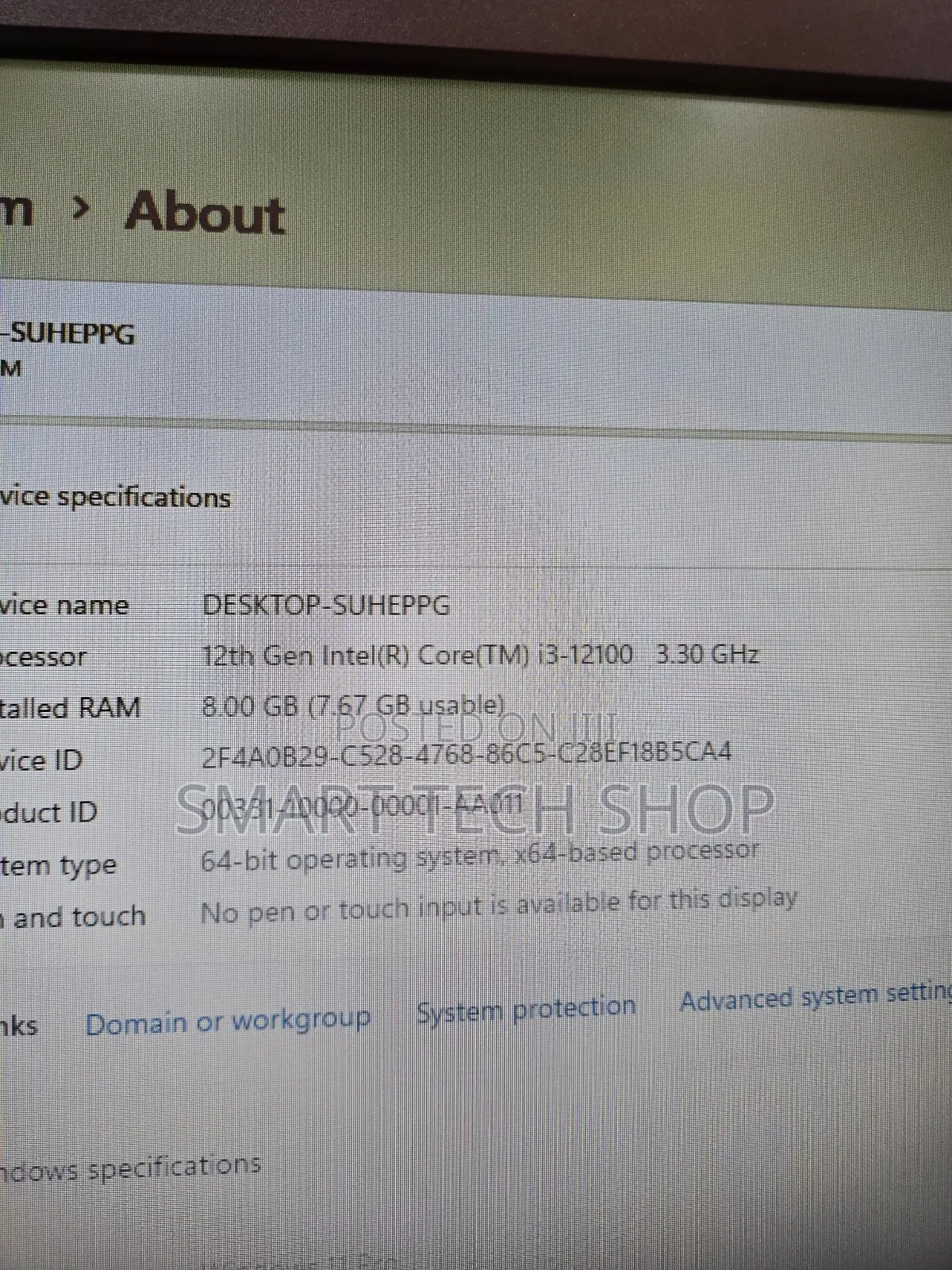
Task: Click the Windows specifications section header
Action: point(130,1168)
